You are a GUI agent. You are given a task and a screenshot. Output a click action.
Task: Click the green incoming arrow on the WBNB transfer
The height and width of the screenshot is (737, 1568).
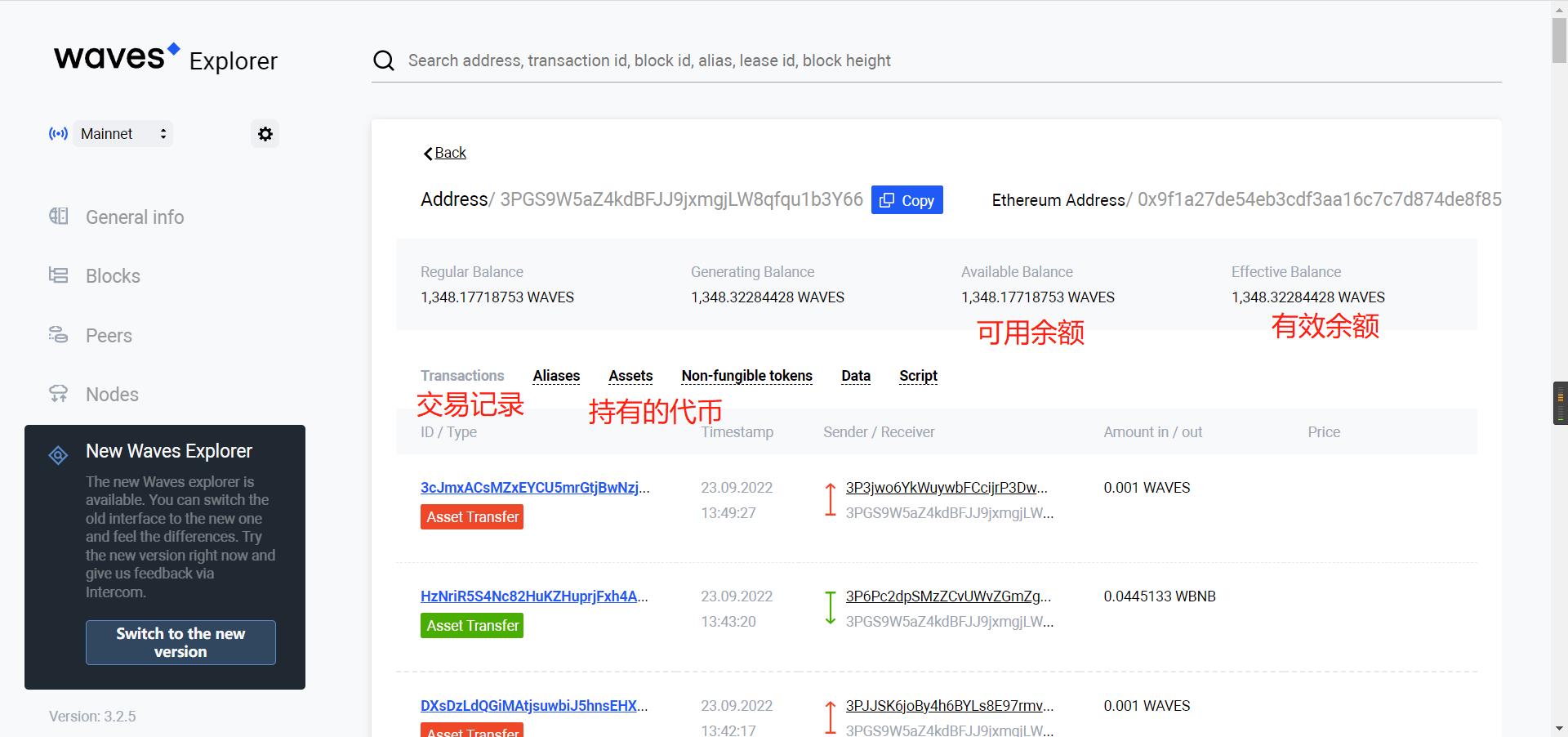[x=829, y=608]
